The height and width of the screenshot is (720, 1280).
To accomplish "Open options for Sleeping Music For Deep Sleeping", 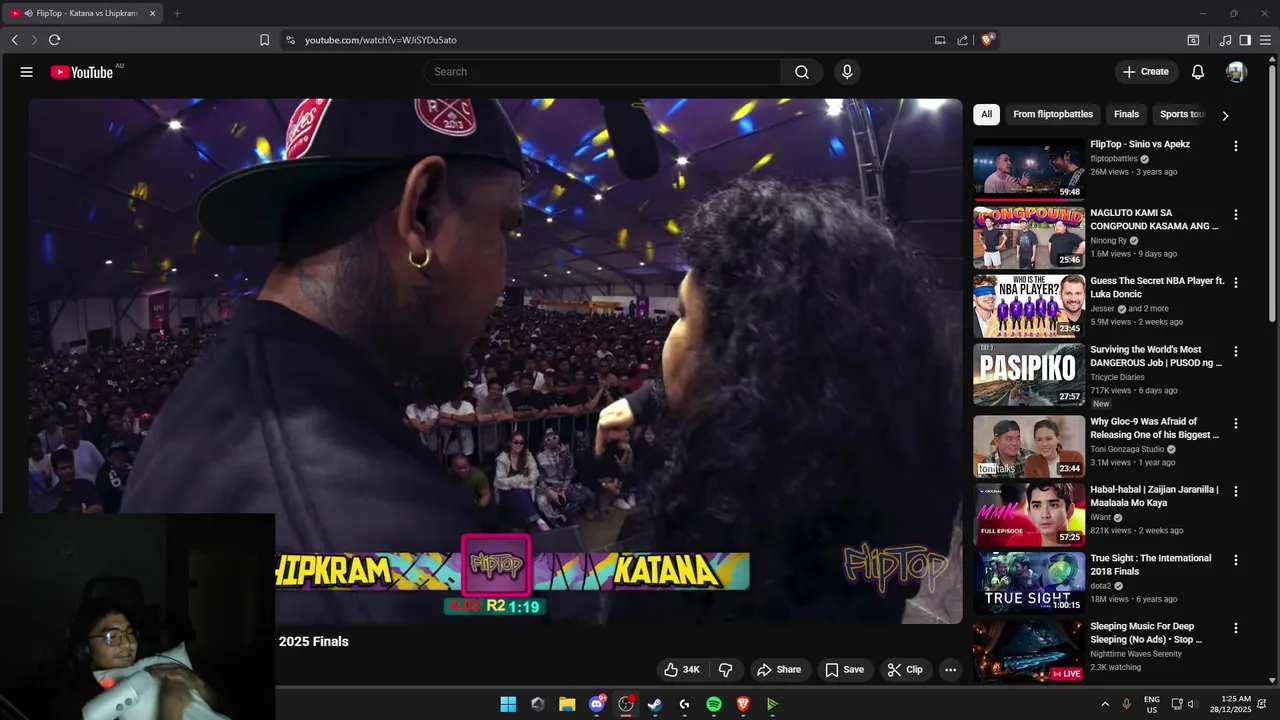I will click(x=1236, y=628).
